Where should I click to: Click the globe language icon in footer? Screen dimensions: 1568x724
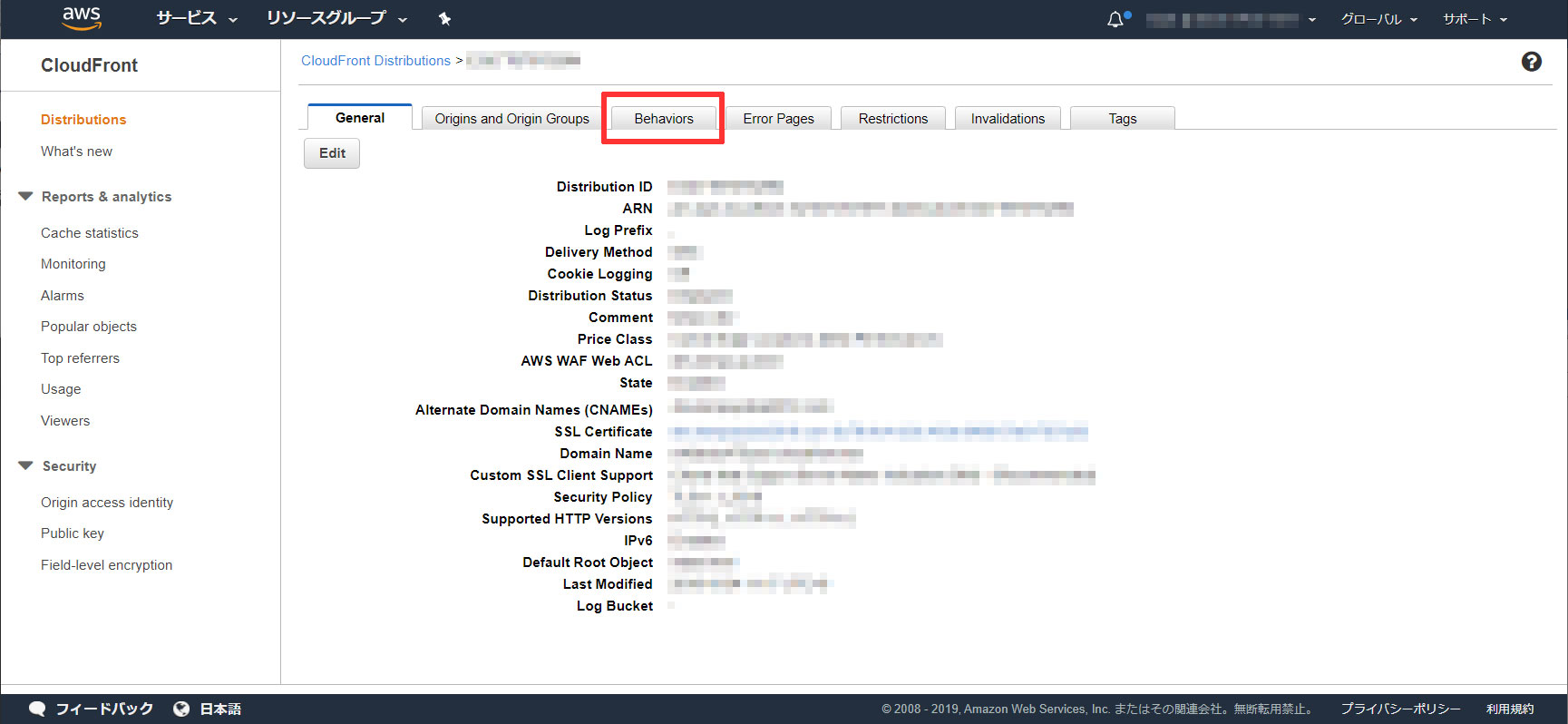pos(181,709)
